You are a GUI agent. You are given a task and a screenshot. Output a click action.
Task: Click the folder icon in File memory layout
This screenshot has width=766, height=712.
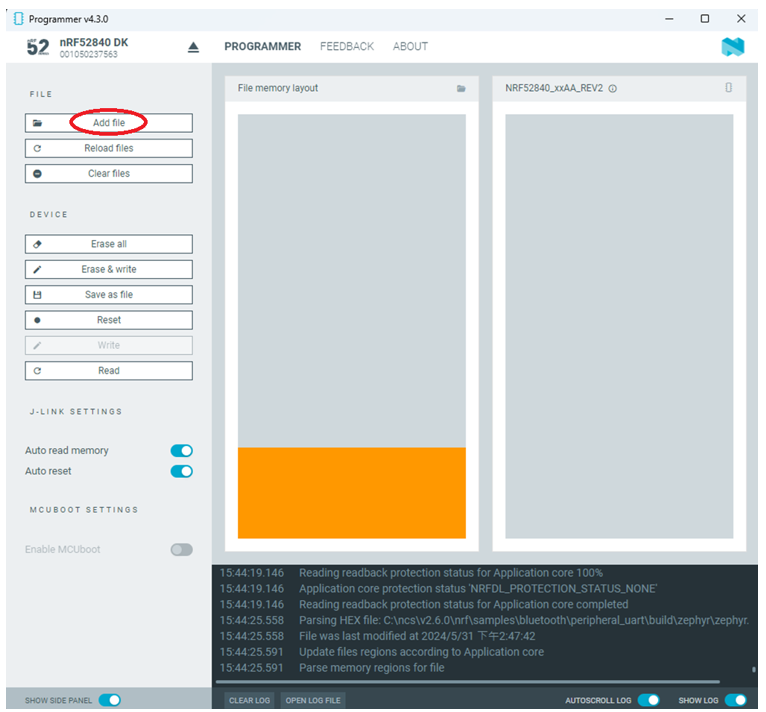click(461, 89)
